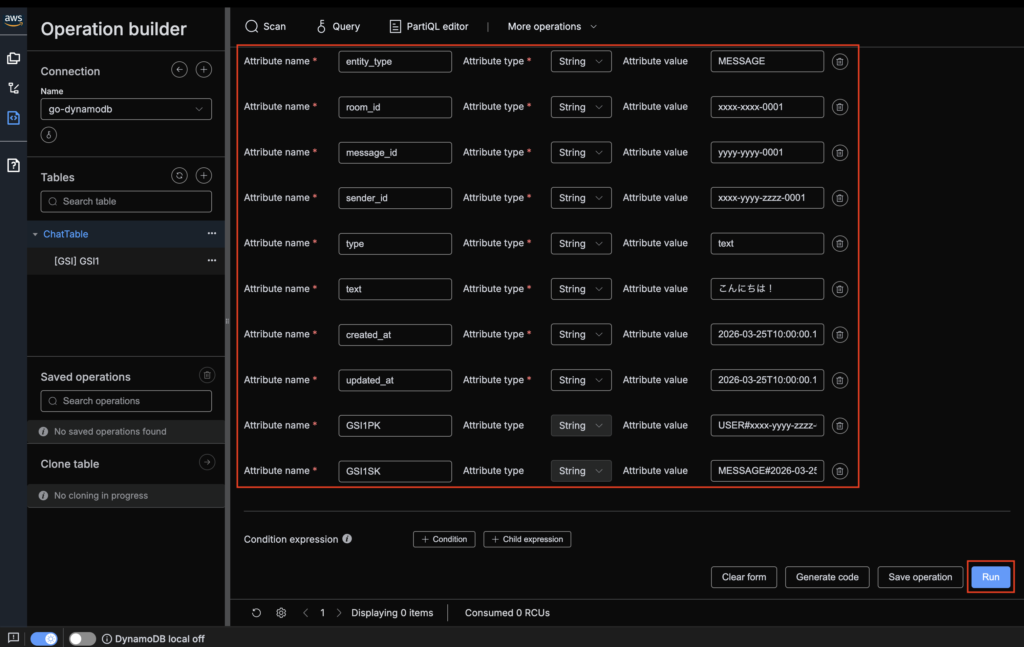This screenshot has height=647, width=1024.
Task: Click the feedback icon in status bar
Action: [x=13, y=638]
